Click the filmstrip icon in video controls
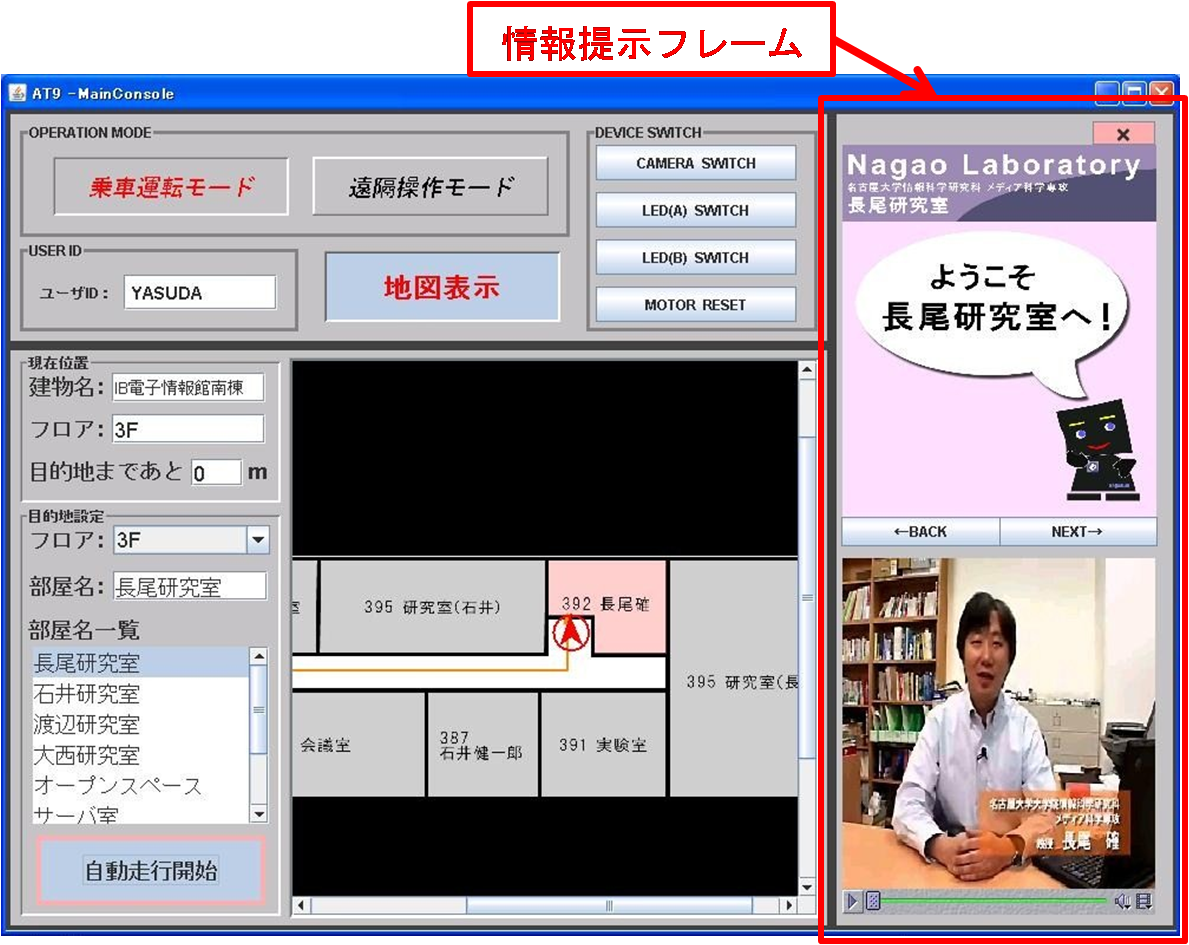Screen dimensions: 1189x945 1144,902
